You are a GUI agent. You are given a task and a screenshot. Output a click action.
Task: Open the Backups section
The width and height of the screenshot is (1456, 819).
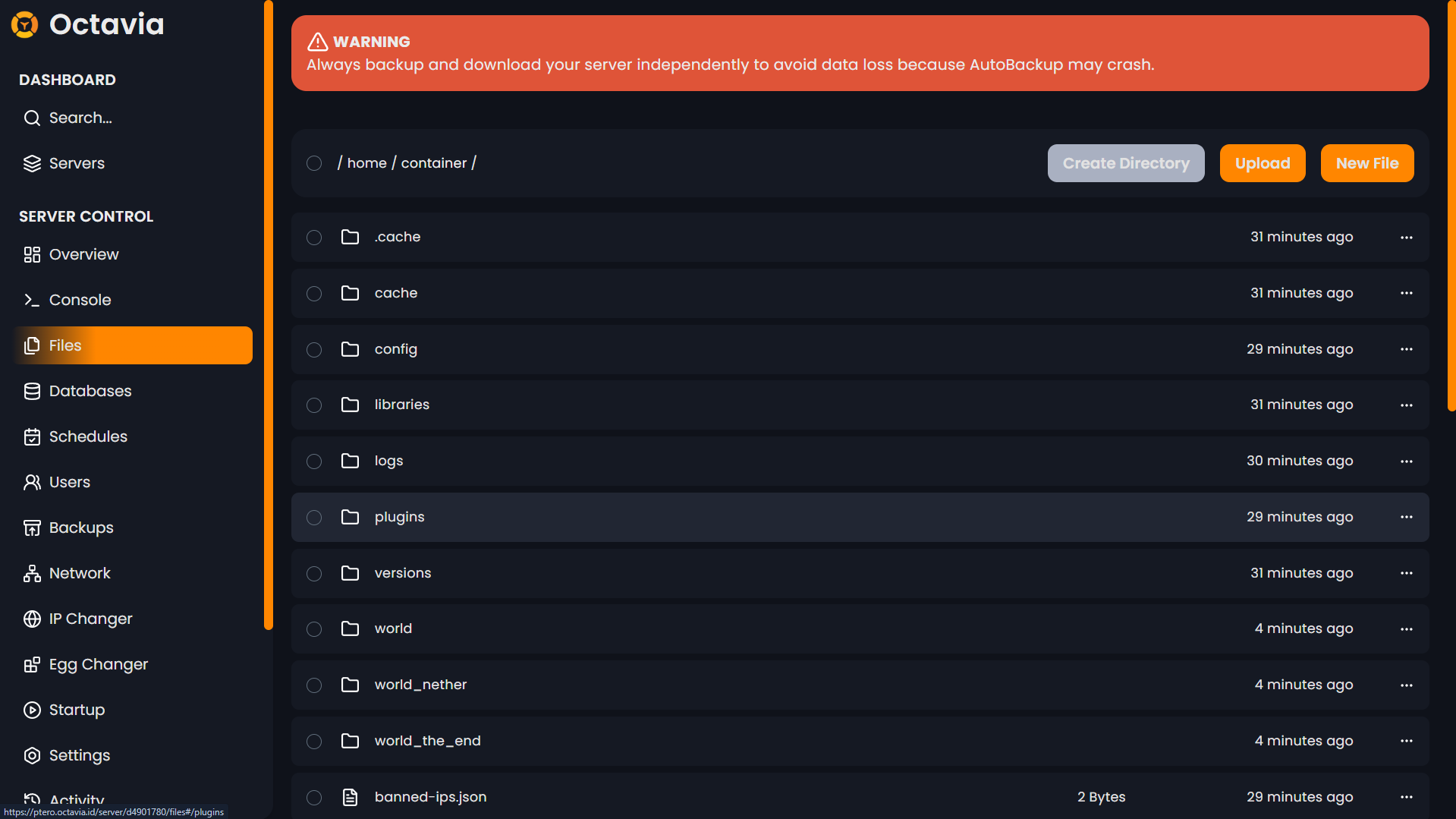tap(81, 528)
